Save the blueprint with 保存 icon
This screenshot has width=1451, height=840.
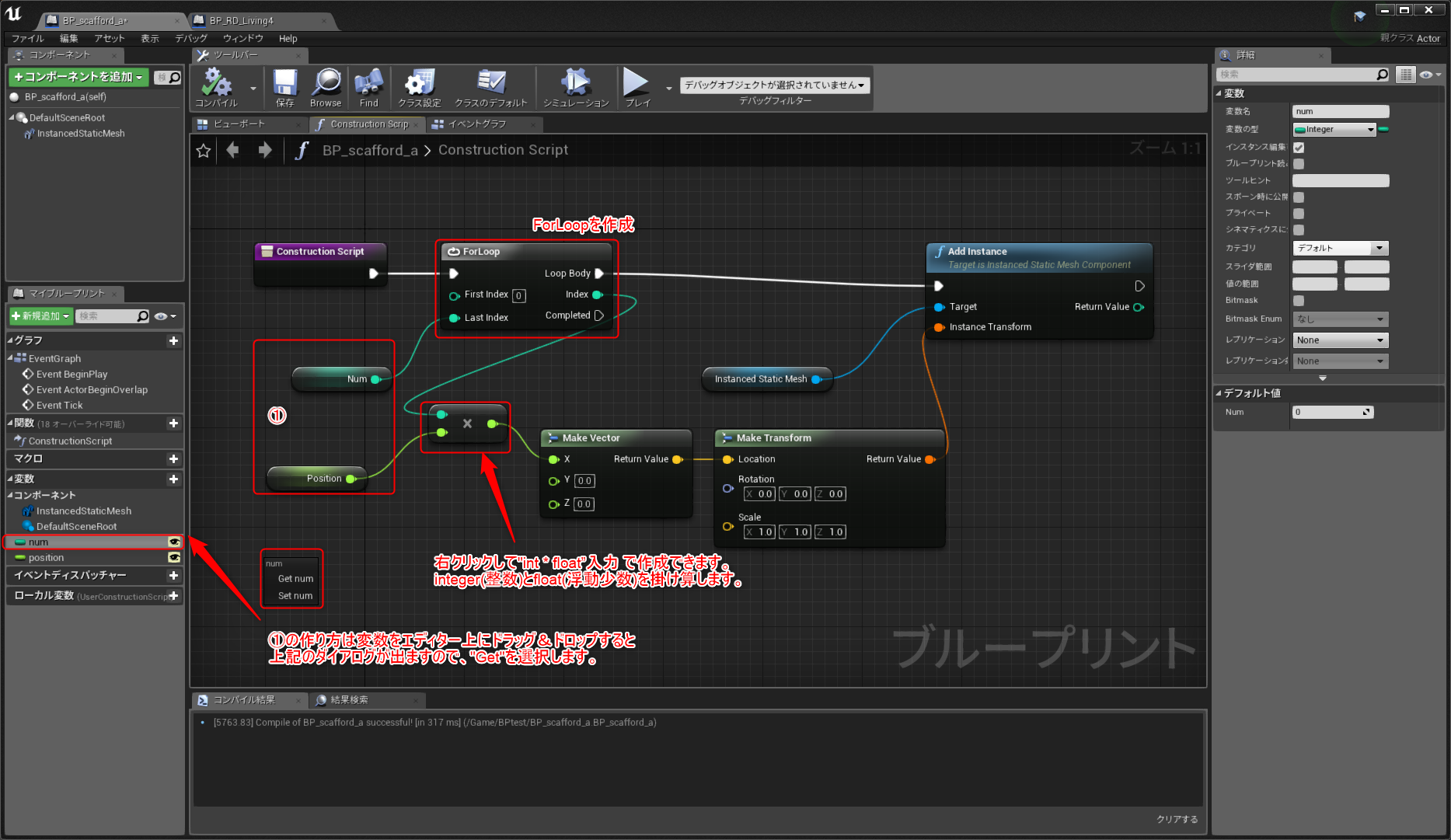(x=285, y=87)
